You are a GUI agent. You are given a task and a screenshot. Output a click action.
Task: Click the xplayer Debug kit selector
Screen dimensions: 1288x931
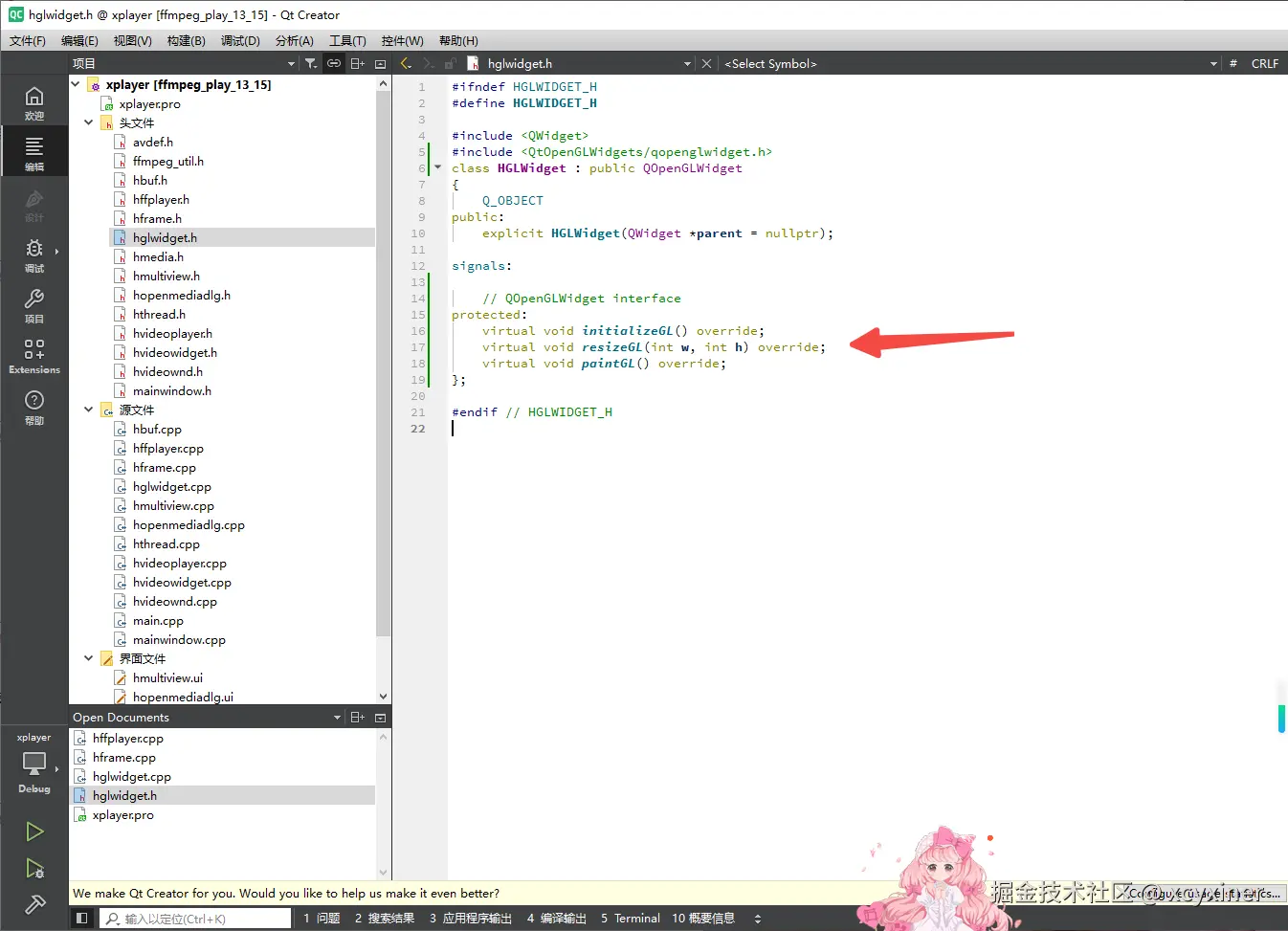coord(34,764)
